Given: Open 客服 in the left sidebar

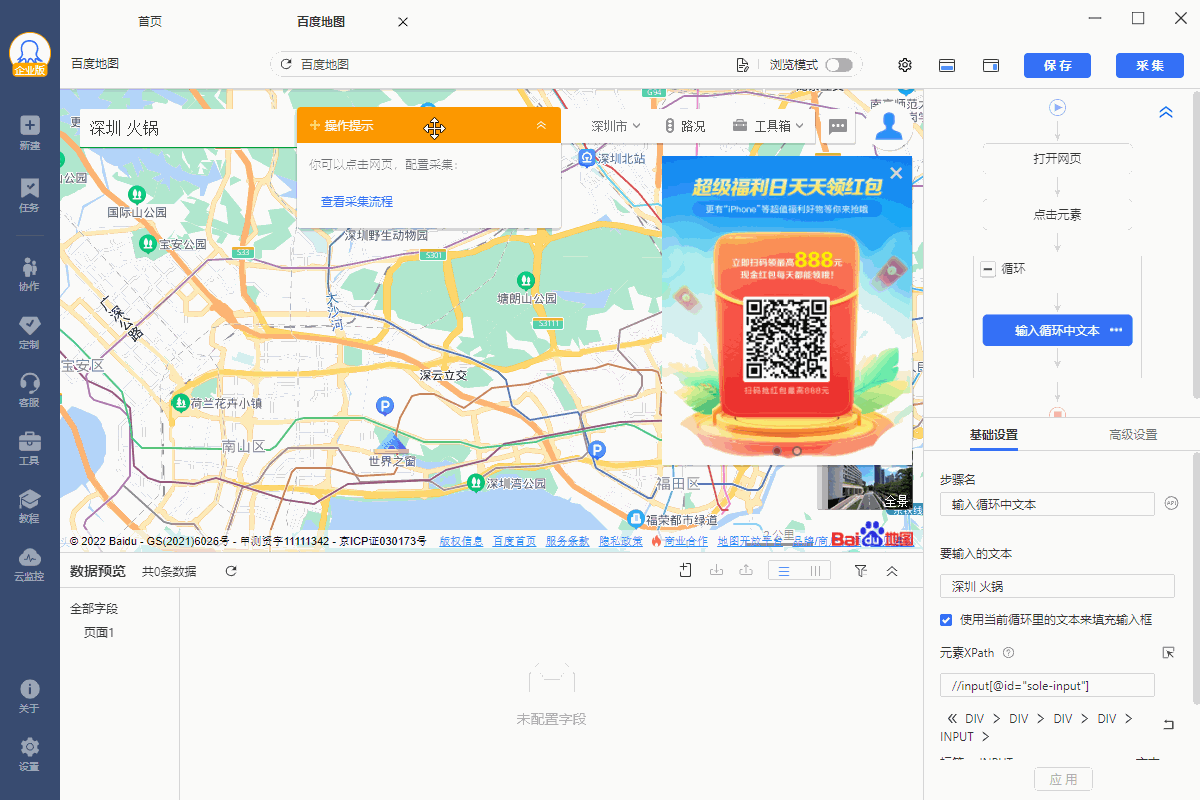Looking at the screenshot, I should click(30, 390).
